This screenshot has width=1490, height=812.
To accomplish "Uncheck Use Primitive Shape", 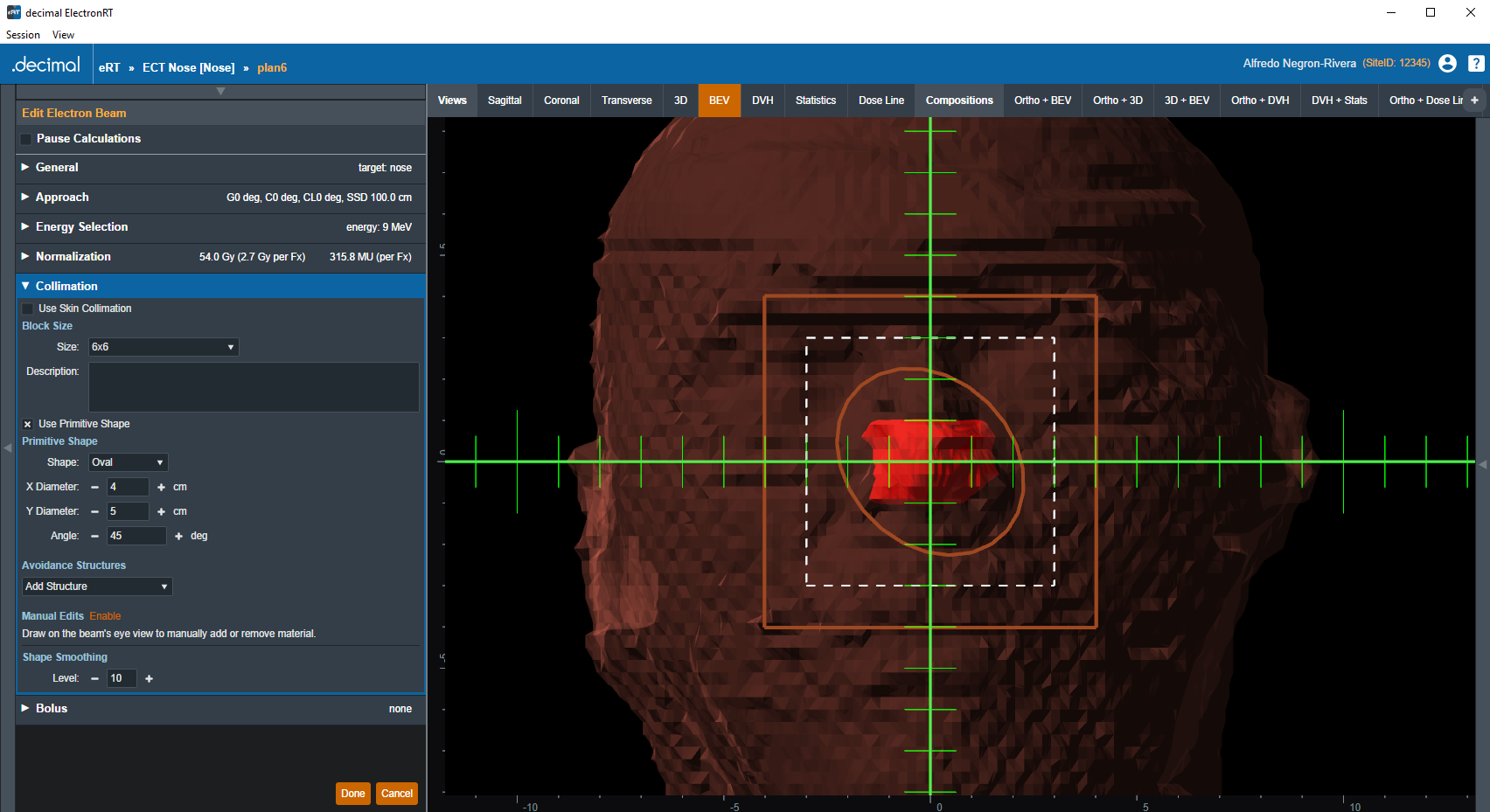I will (28, 424).
